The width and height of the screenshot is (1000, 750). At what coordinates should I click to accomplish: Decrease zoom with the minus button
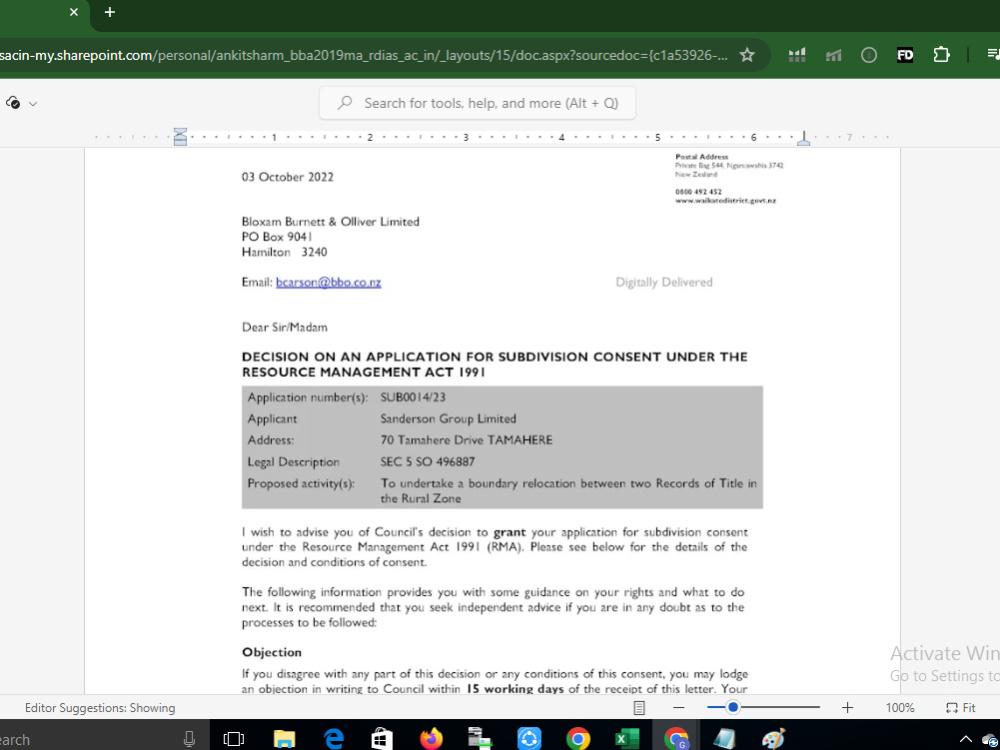point(679,707)
